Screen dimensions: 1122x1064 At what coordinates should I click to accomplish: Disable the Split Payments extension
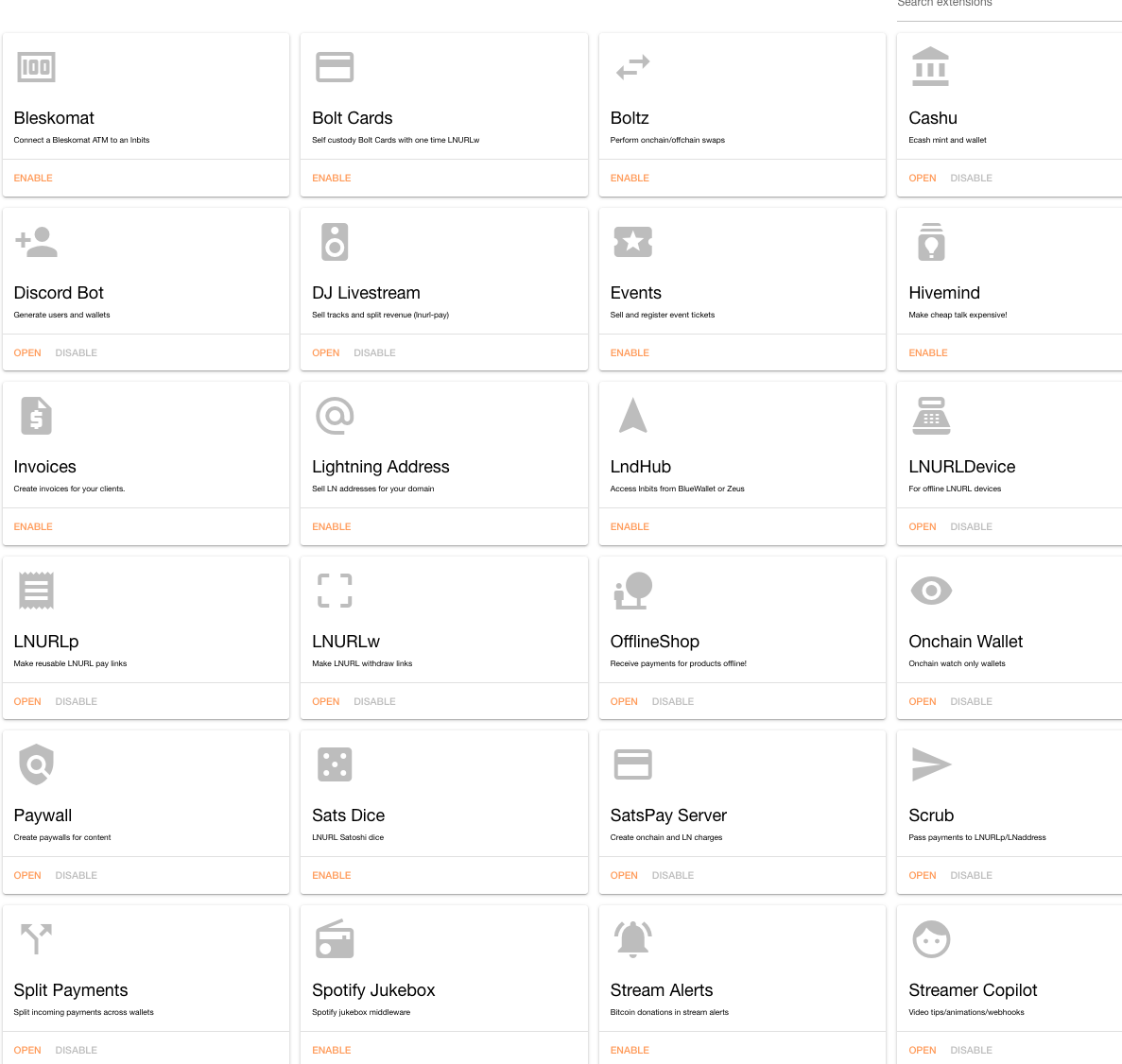pyautogui.click(x=76, y=1050)
